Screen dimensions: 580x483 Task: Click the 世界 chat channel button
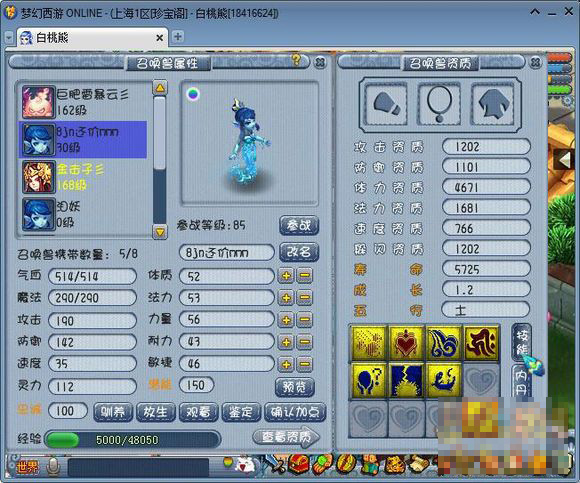[x=27, y=467]
